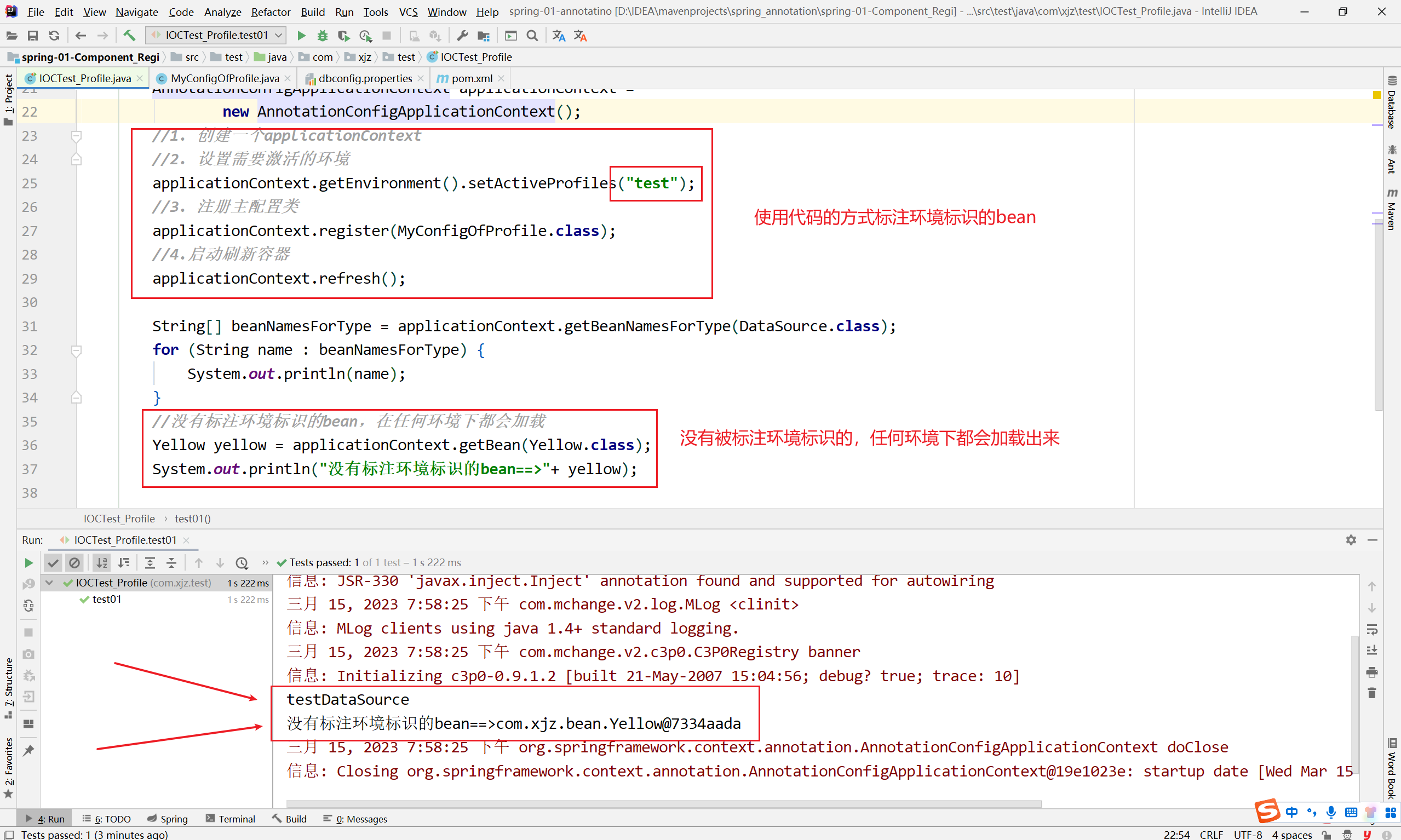This screenshot has height=840, width=1401.
Task: Click fold end marker at line 24
Action: pyautogui.click(x=77, y=160)
